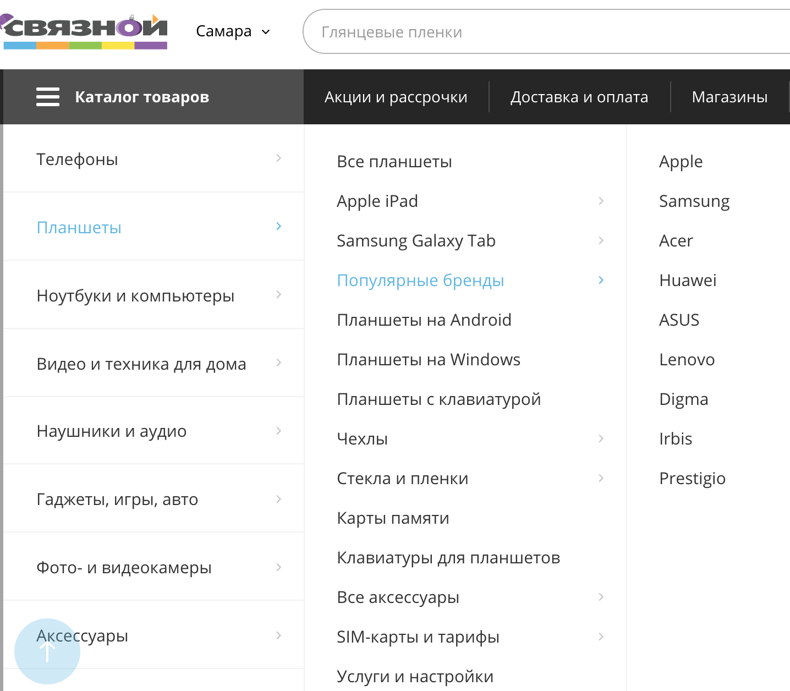Open Планшеты на Android

coord(424,320)
